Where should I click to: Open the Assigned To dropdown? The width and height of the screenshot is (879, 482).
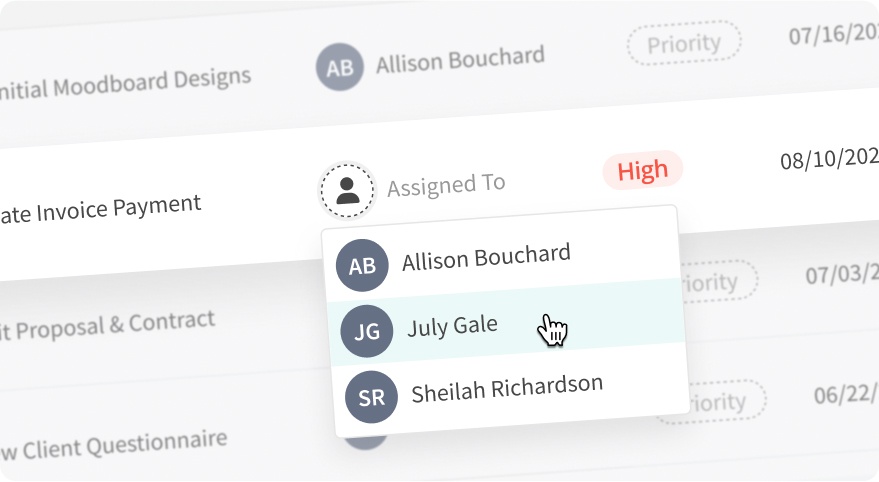[446, 185]
